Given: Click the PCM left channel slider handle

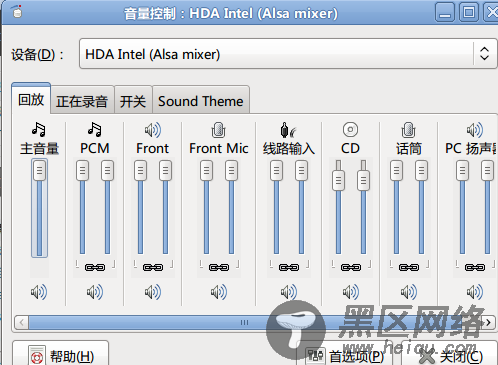Looking at the screenshot, I should point(82,170).
